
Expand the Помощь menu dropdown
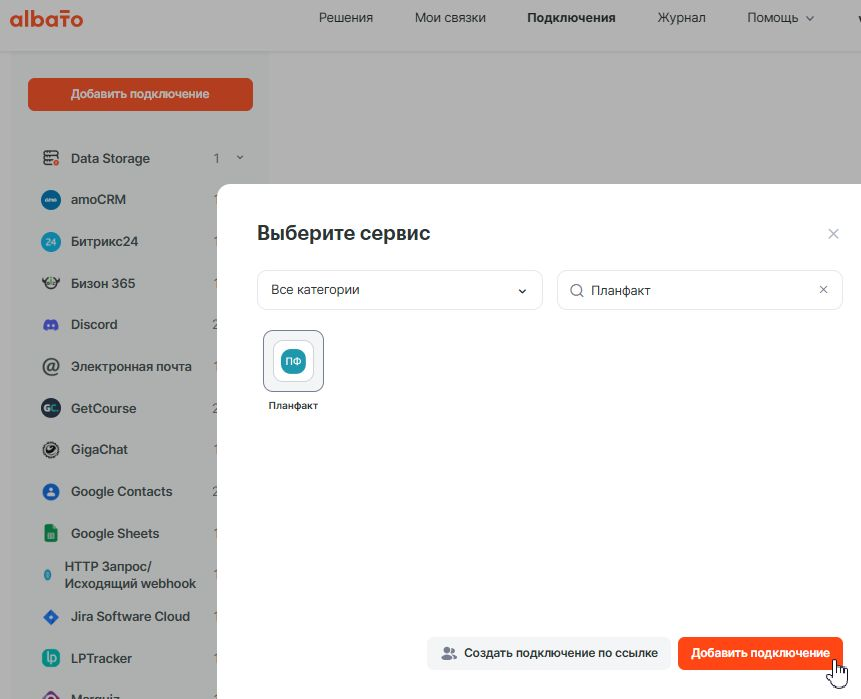point(780,18)
